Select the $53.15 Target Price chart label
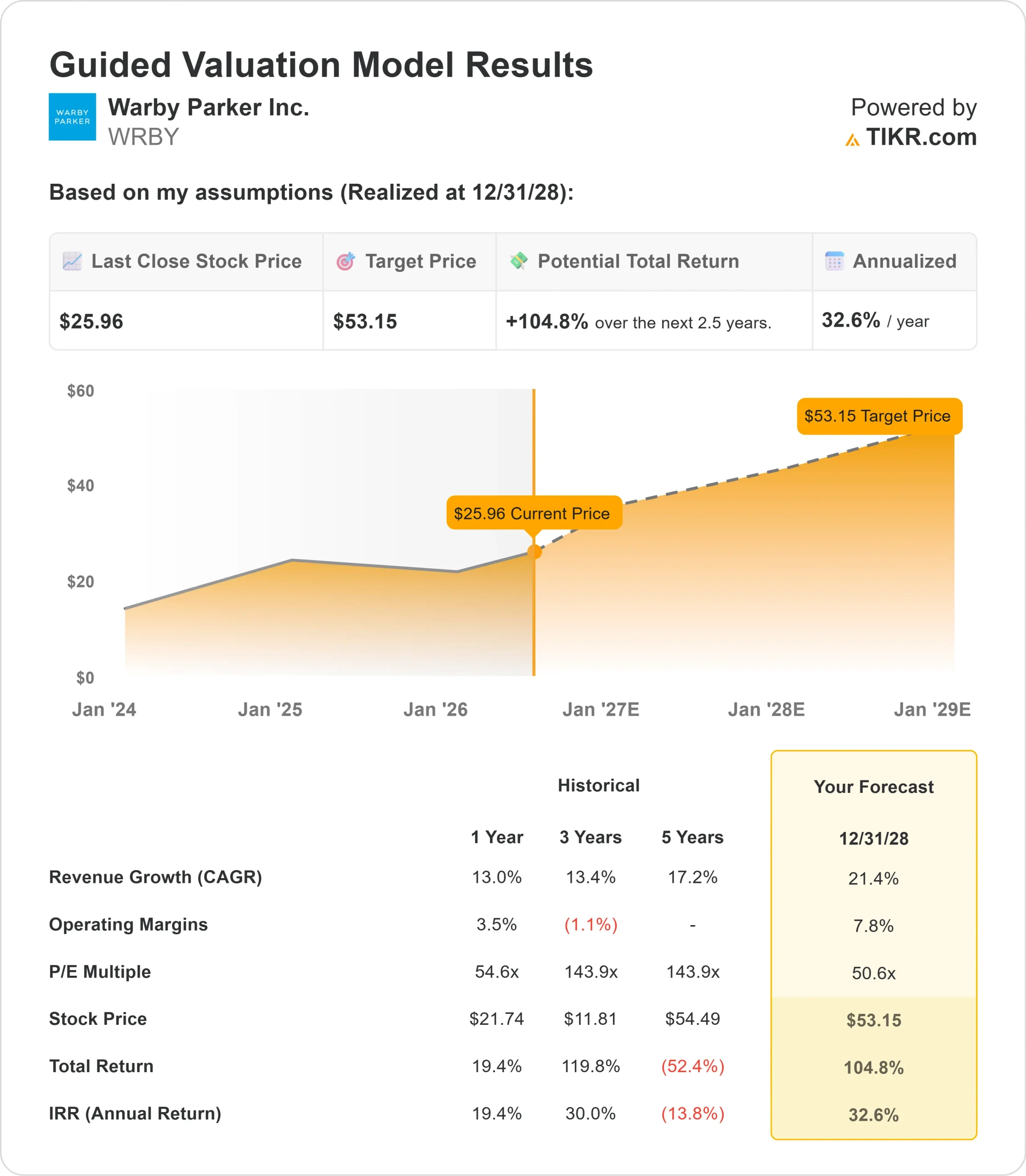 [879, 416]
